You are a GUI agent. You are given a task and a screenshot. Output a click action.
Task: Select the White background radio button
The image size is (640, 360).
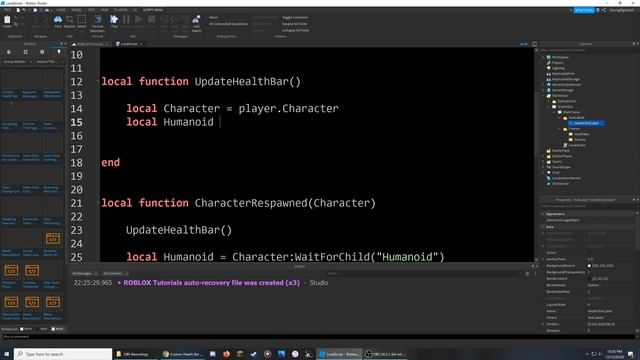22,329
